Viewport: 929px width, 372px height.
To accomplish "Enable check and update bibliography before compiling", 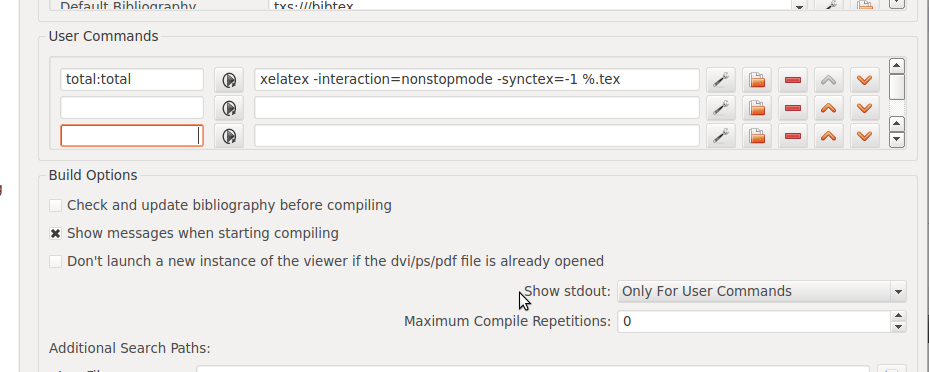I will pos(55,206).
